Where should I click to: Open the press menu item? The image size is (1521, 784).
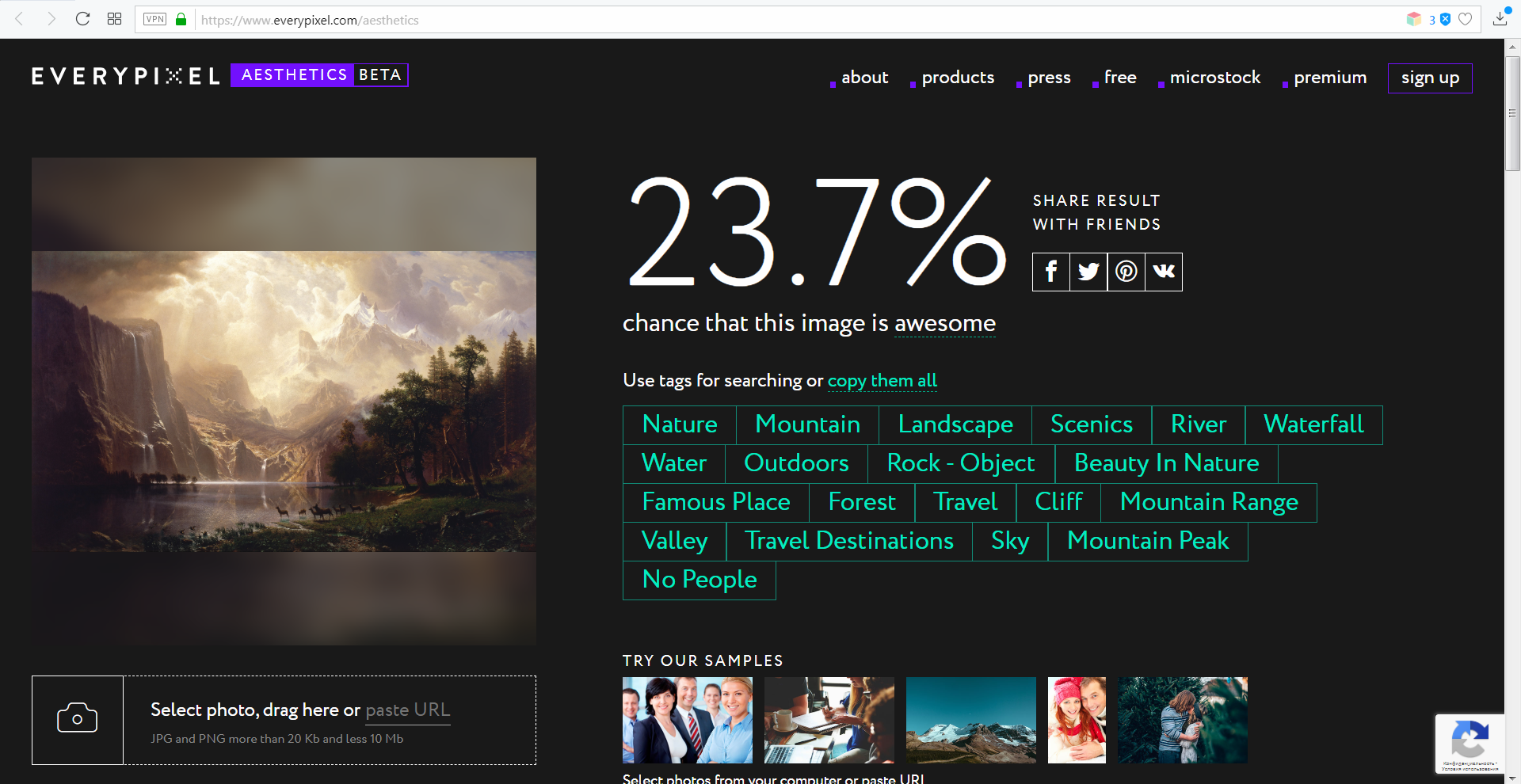[x=1049, y=78]
